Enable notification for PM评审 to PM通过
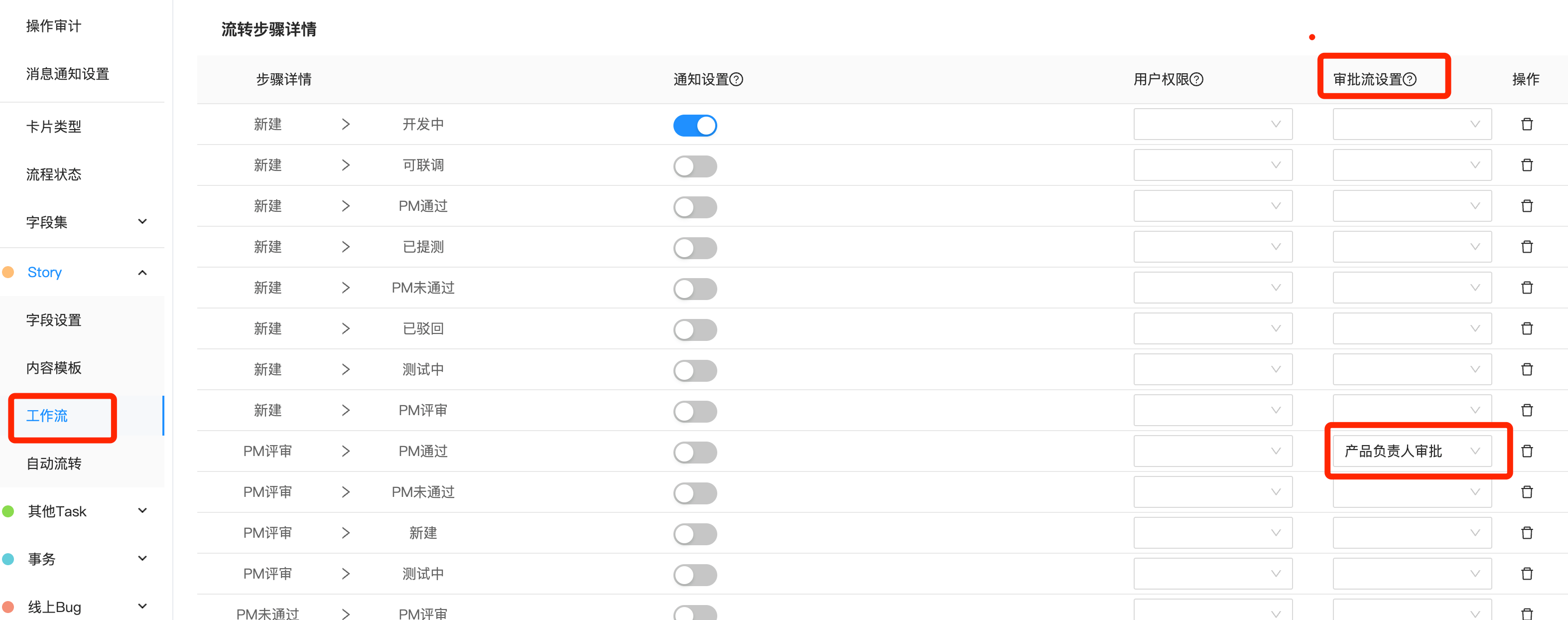 [694, 452]
